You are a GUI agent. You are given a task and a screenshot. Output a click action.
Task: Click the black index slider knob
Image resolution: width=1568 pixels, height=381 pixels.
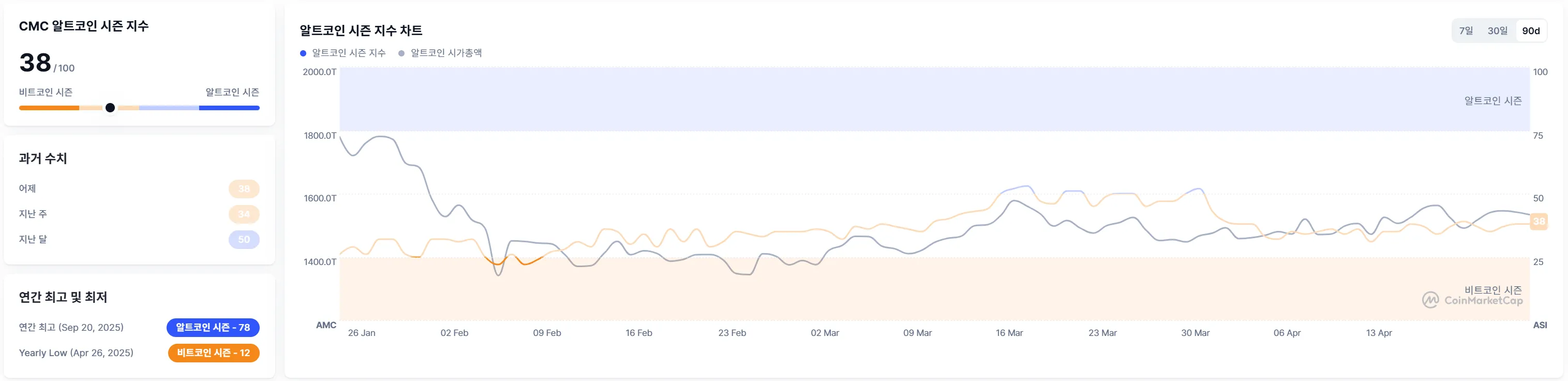click(110, 108)
